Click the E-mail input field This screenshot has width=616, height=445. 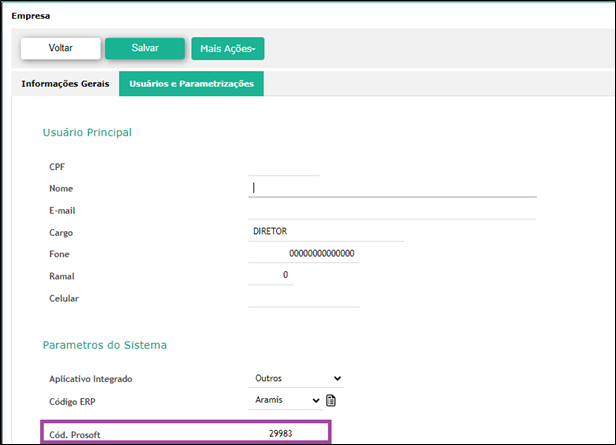coord(392,211)
